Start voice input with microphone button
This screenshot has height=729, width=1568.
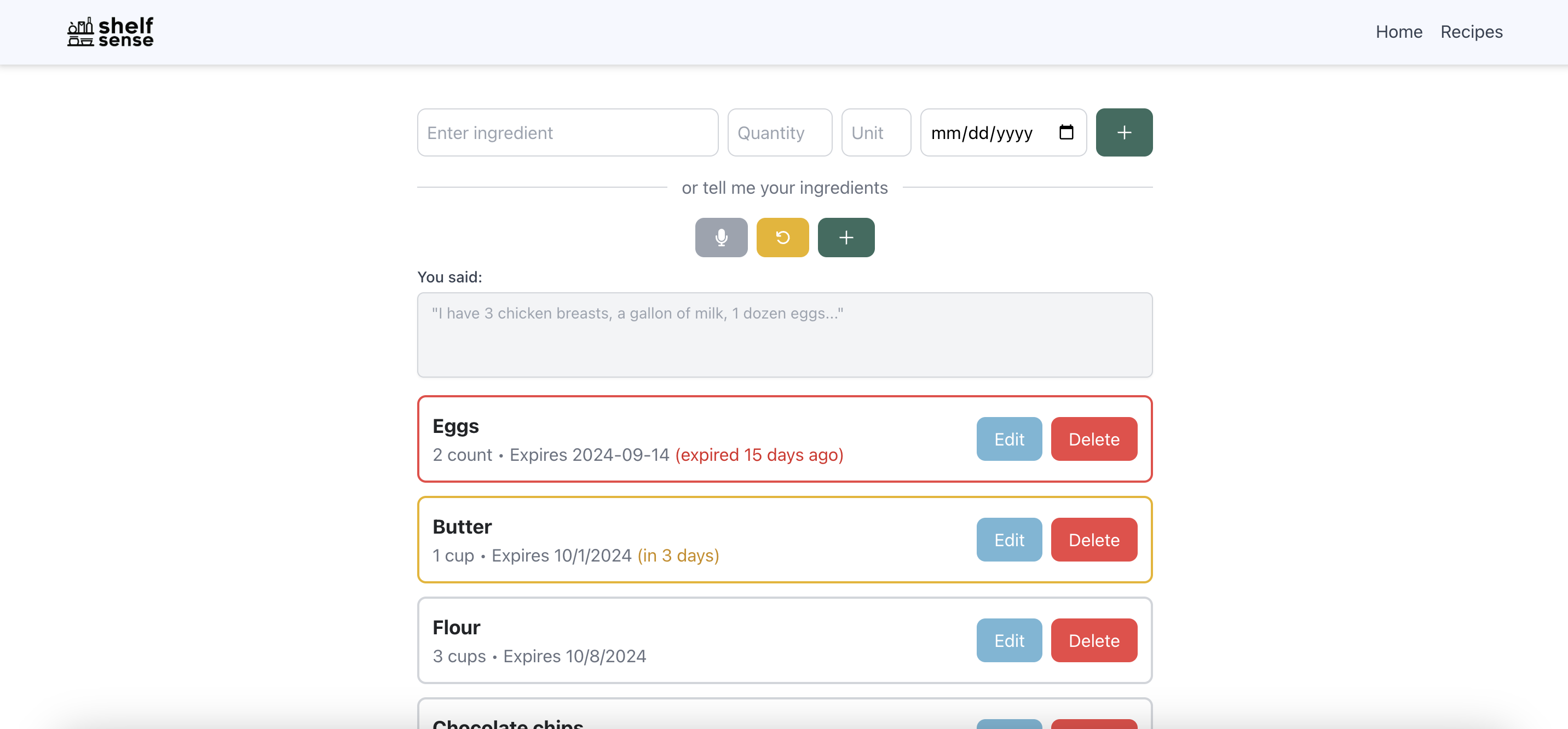(720, 238)
